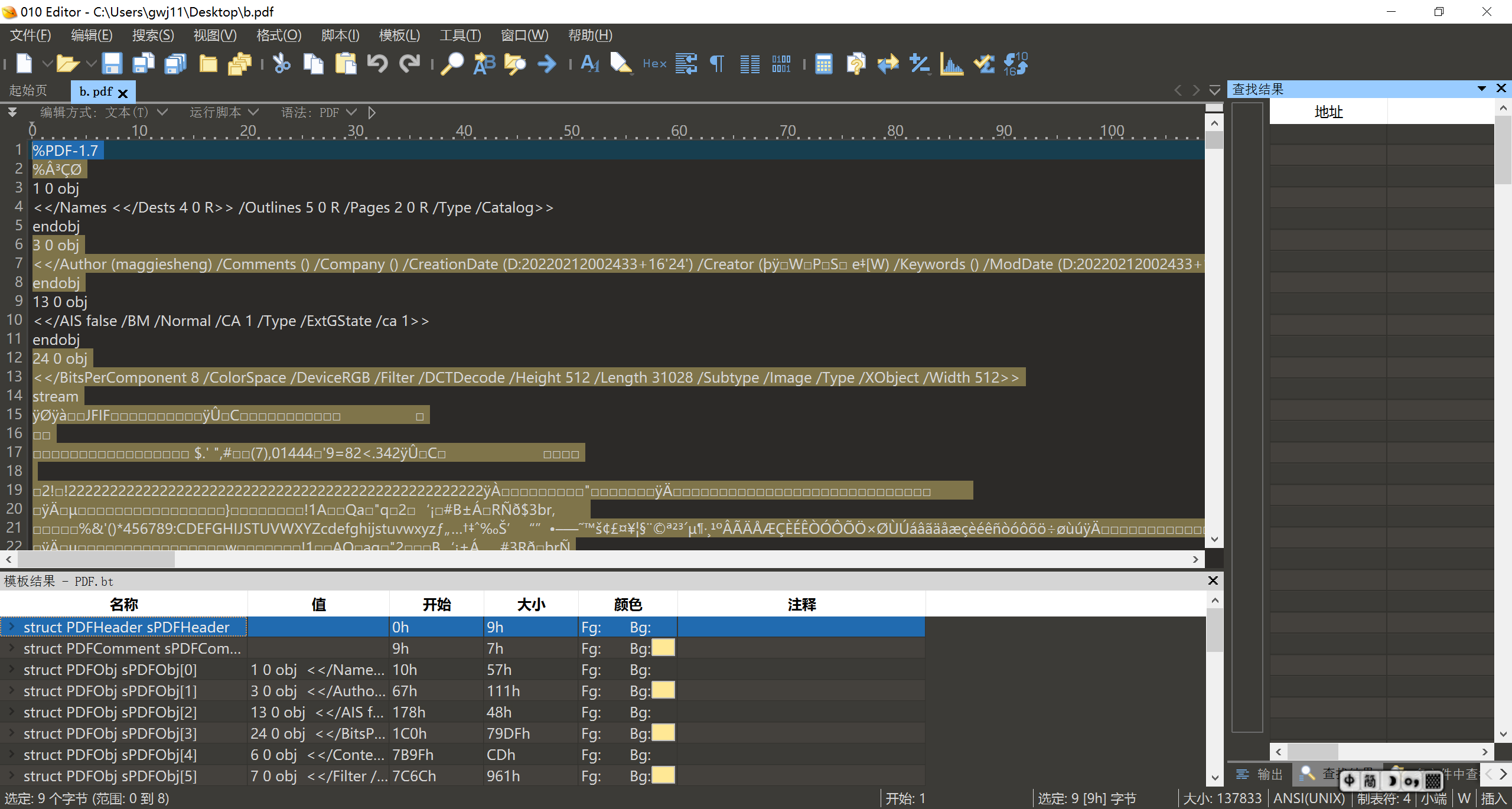Click the Find in Files icon
Screen dimensions: 1512x809
click(515, 63)
